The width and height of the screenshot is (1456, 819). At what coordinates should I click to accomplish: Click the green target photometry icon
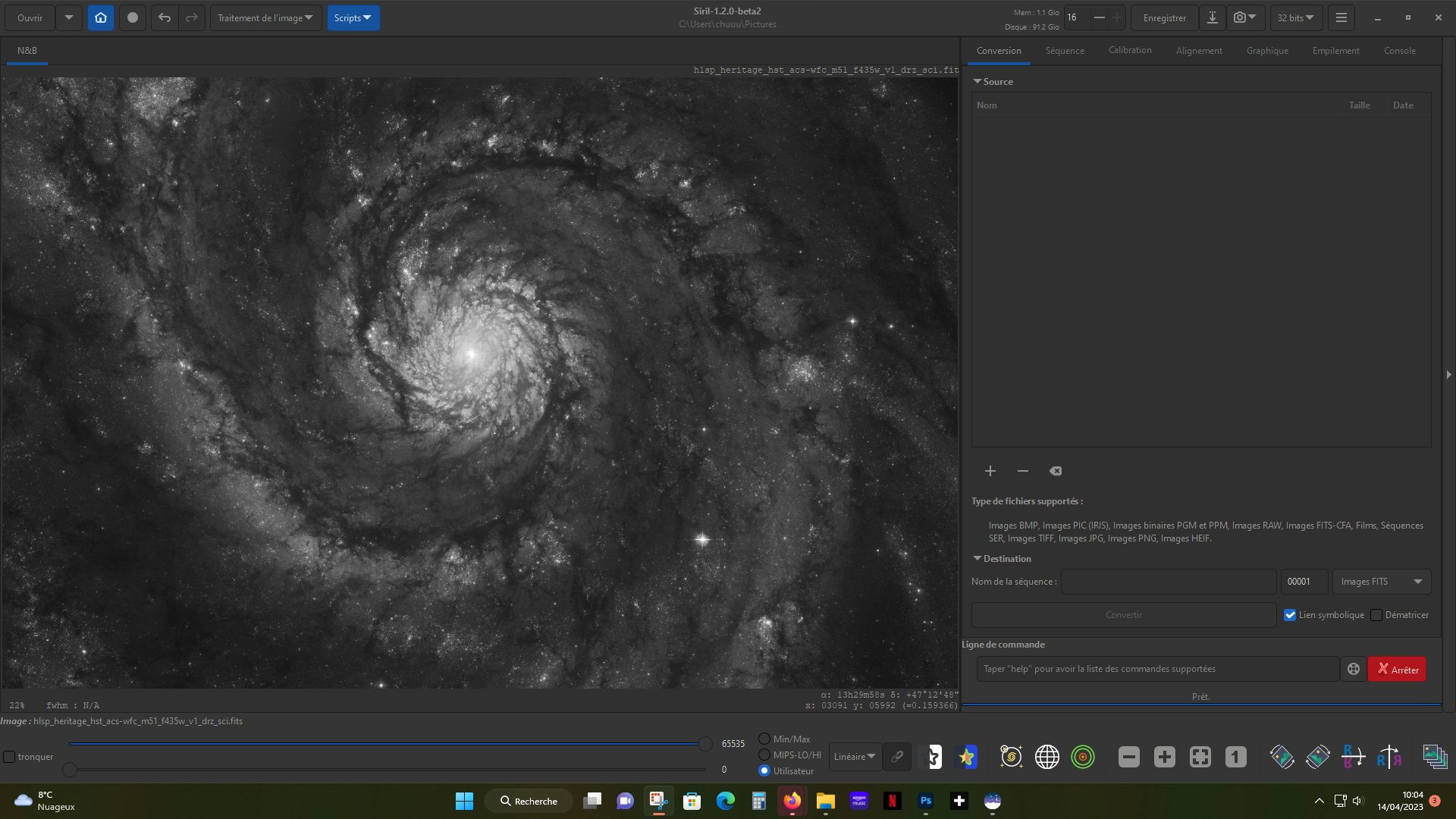tap(1083, 756)
